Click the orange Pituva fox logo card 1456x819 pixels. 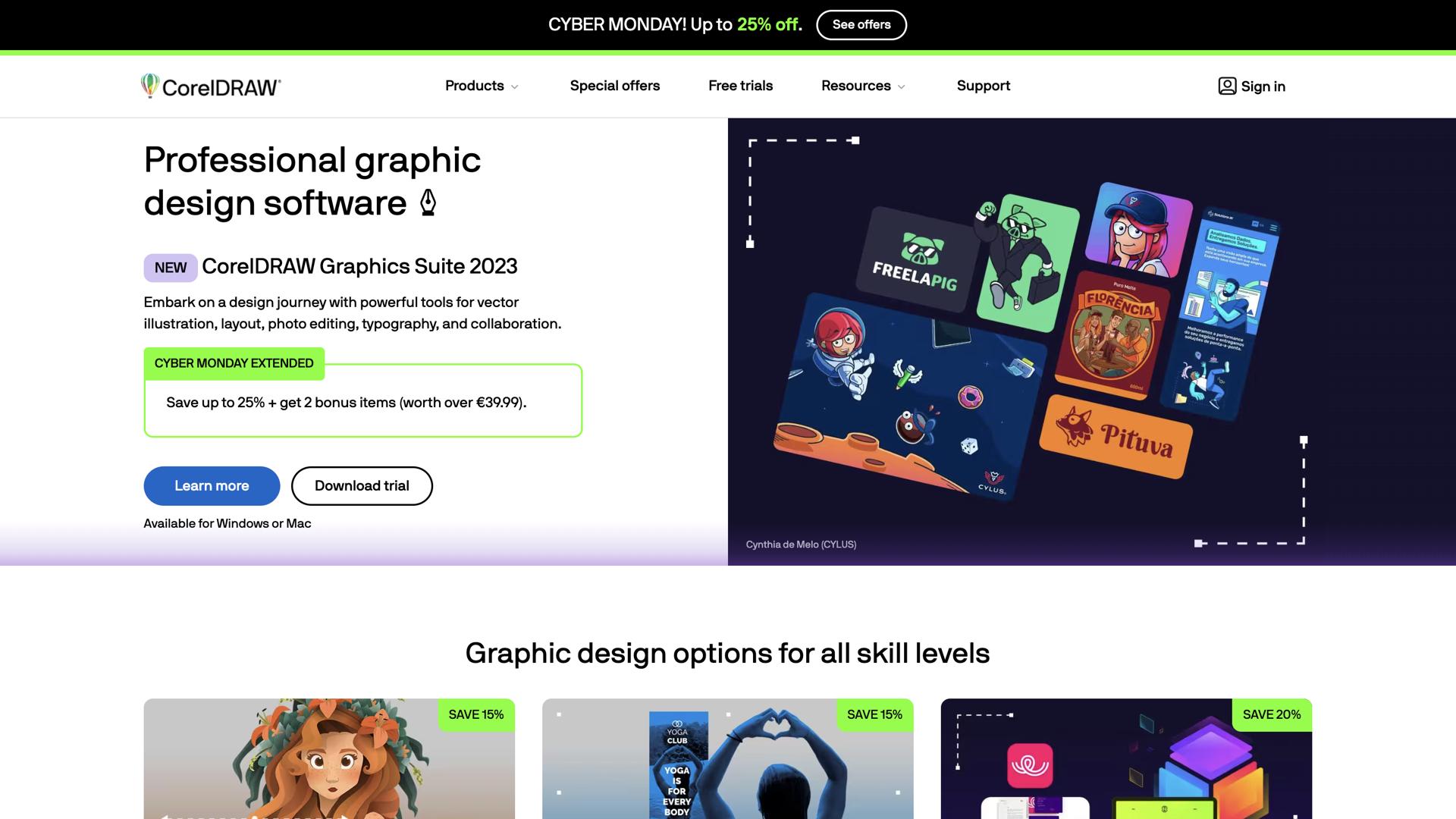pyautogui.click(x=1115, y=437)
